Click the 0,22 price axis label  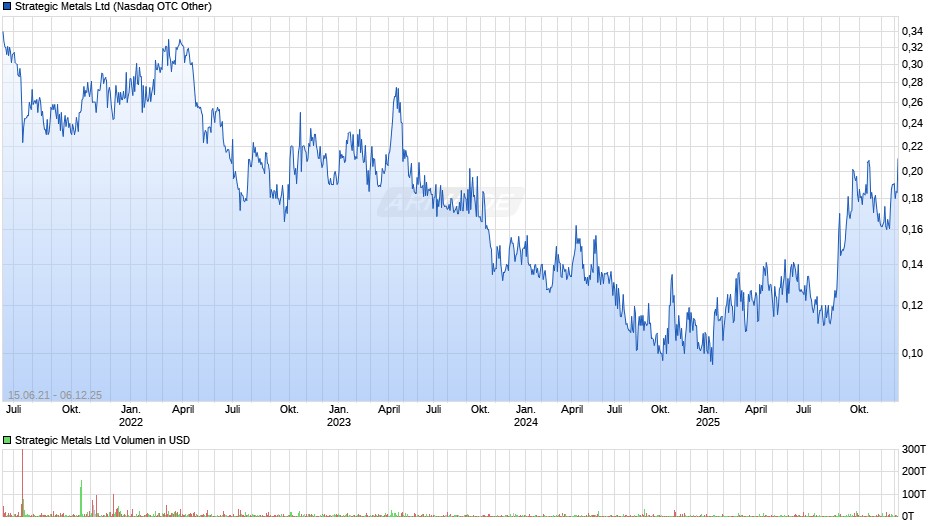pyautogui.click(x=912, y=146)
